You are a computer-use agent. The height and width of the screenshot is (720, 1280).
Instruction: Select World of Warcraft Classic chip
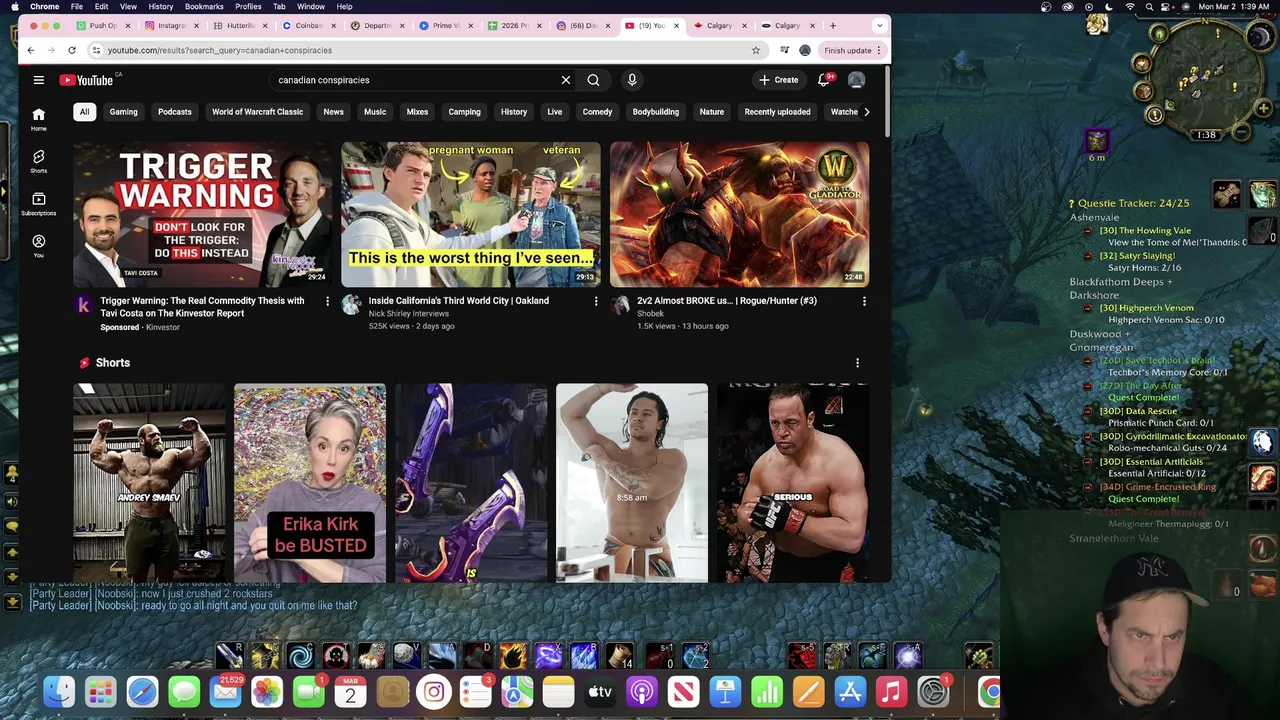[x=257, y=112]
